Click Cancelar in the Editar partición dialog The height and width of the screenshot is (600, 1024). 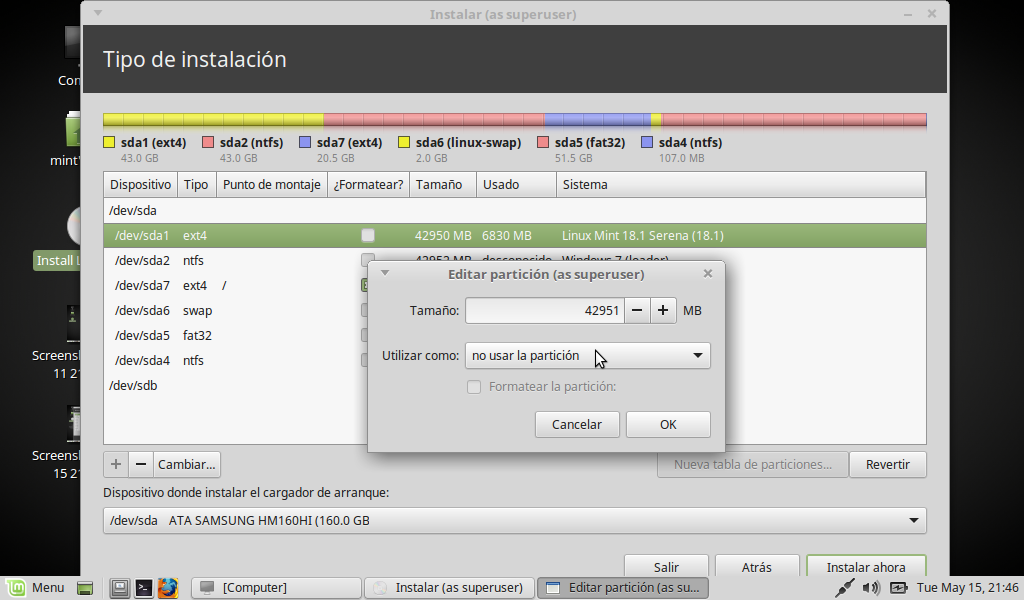click(577, 424)
